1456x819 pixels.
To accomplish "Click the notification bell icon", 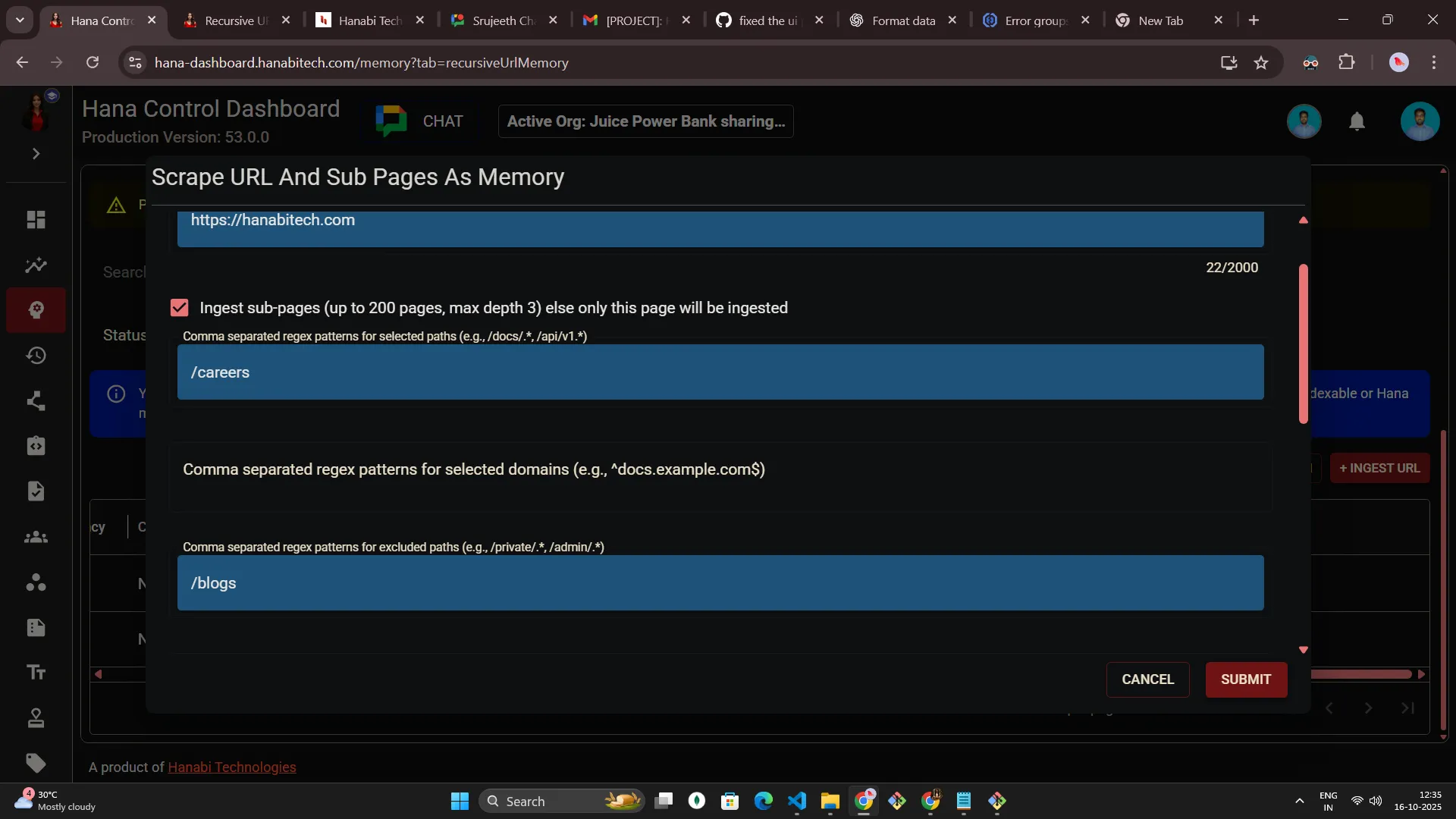I will pyautogui.click(x=1357, y=121).
